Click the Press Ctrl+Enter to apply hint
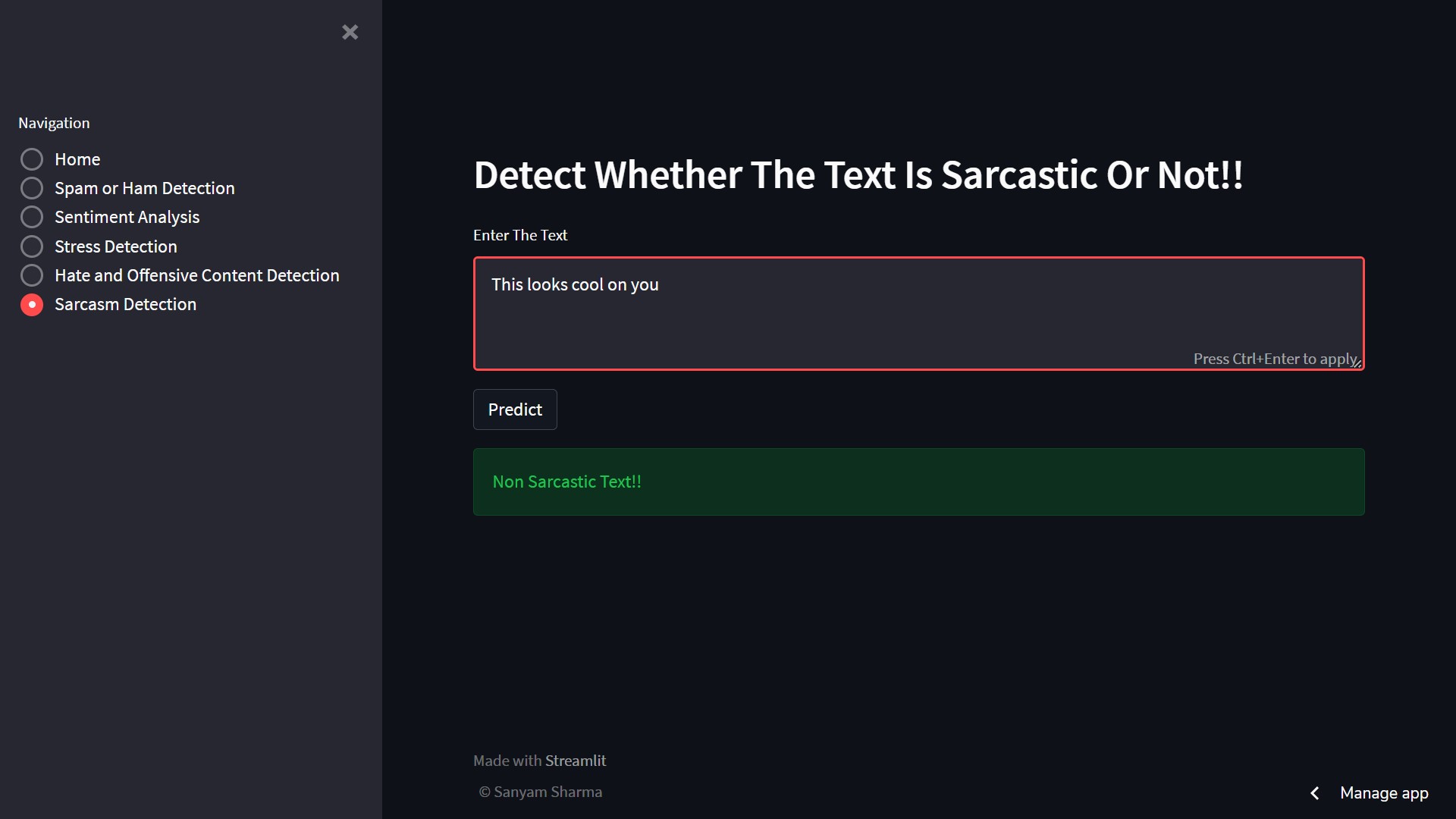The image size is (1456, 819). pos(1272,359)
